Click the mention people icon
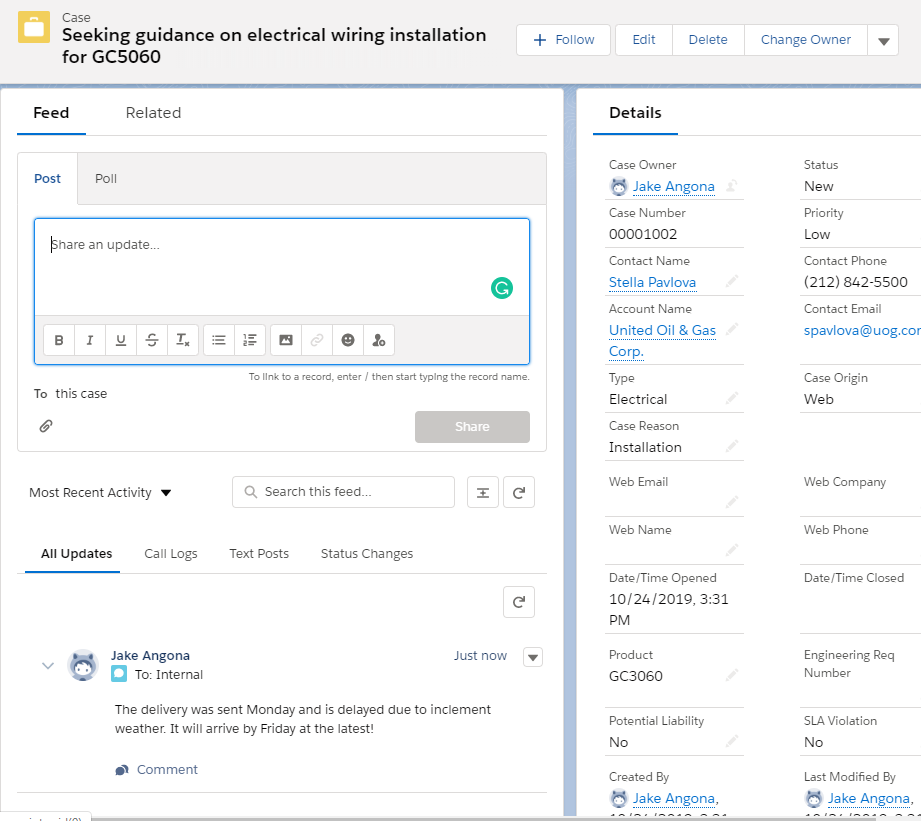 point(379,340)
